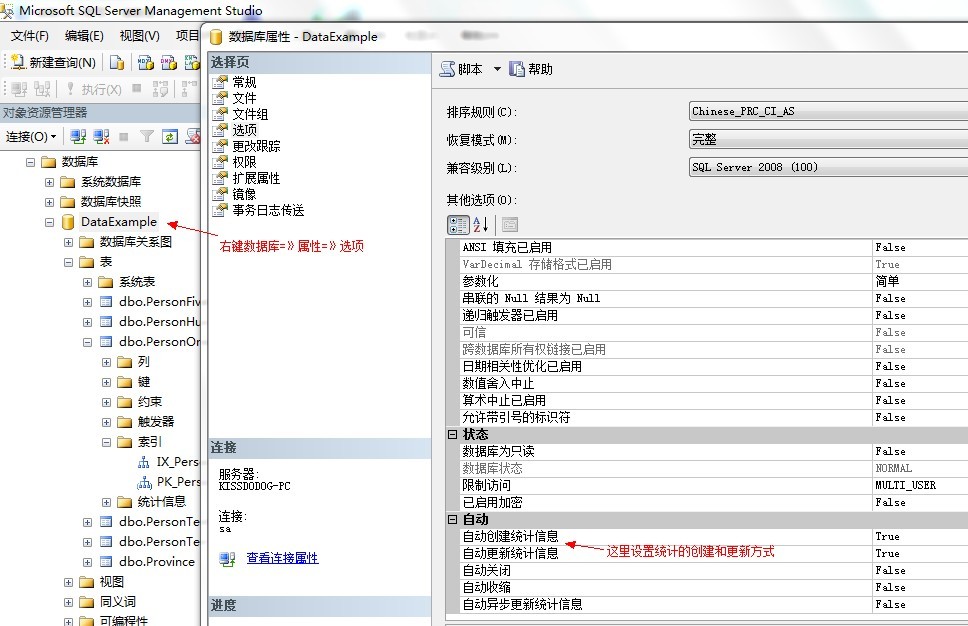968x626 pixels.
Task: Click the Property Pages icon in grid toolbar
Action: point(509,225)
